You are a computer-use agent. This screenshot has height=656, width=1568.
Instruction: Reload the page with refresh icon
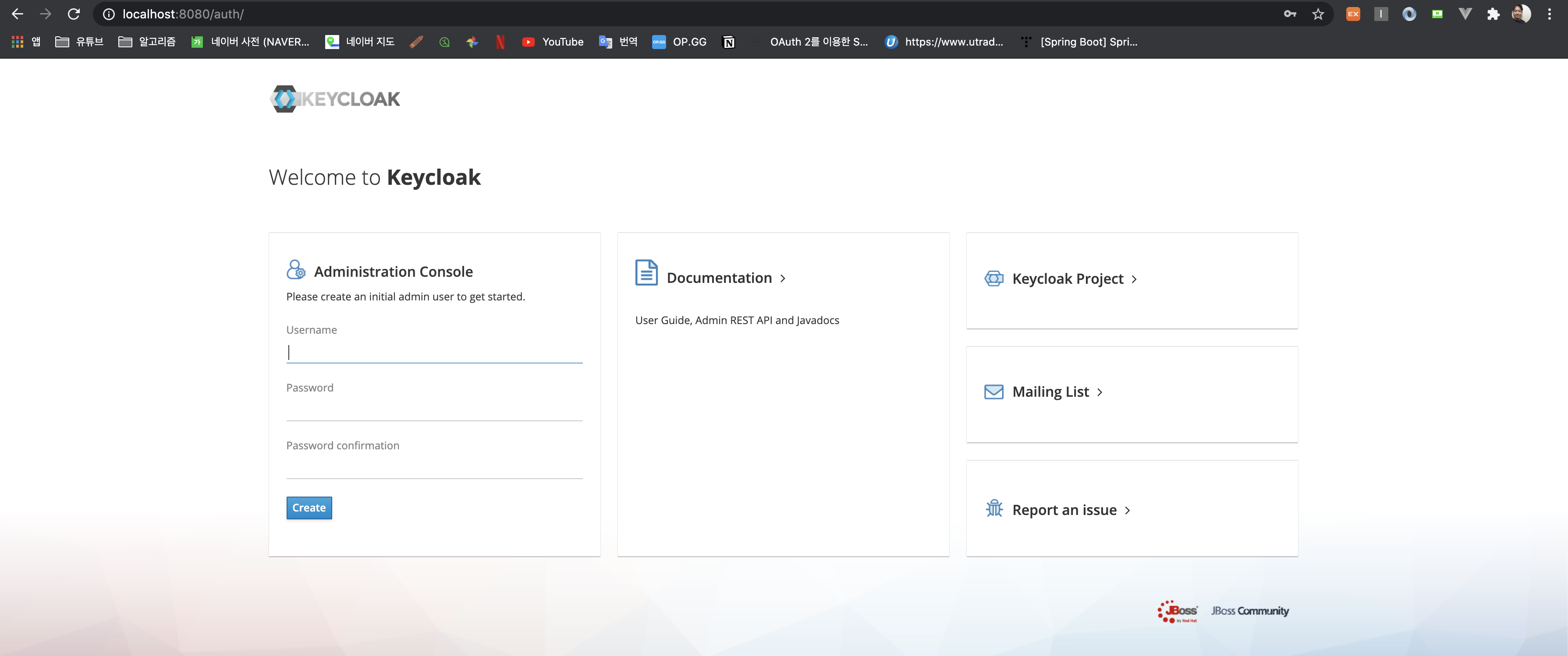click(x=74, y=14)
